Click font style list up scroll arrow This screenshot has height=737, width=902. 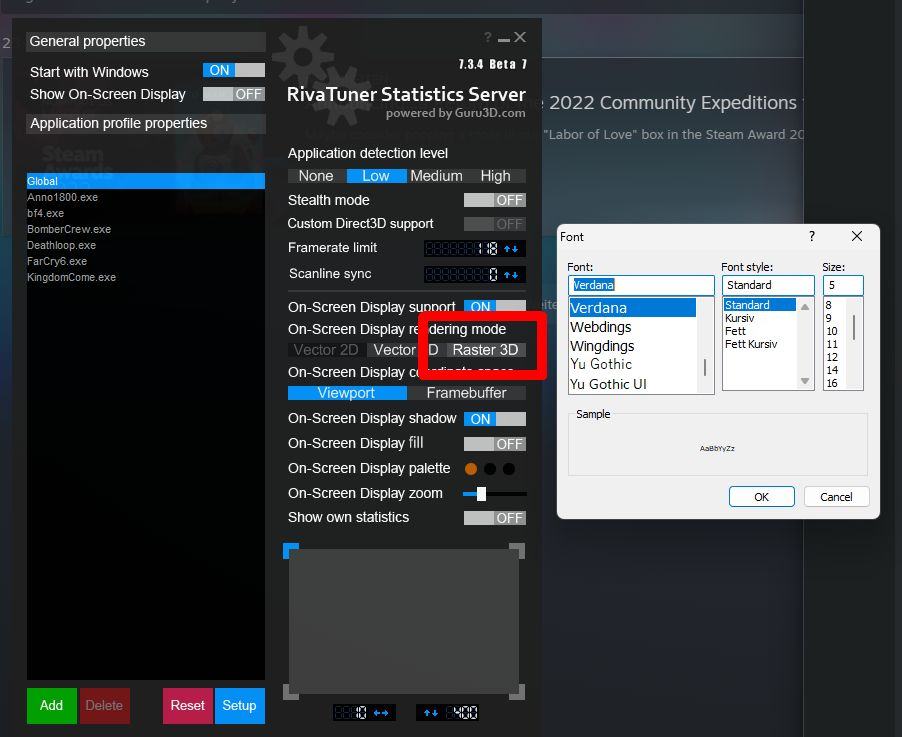805,307
